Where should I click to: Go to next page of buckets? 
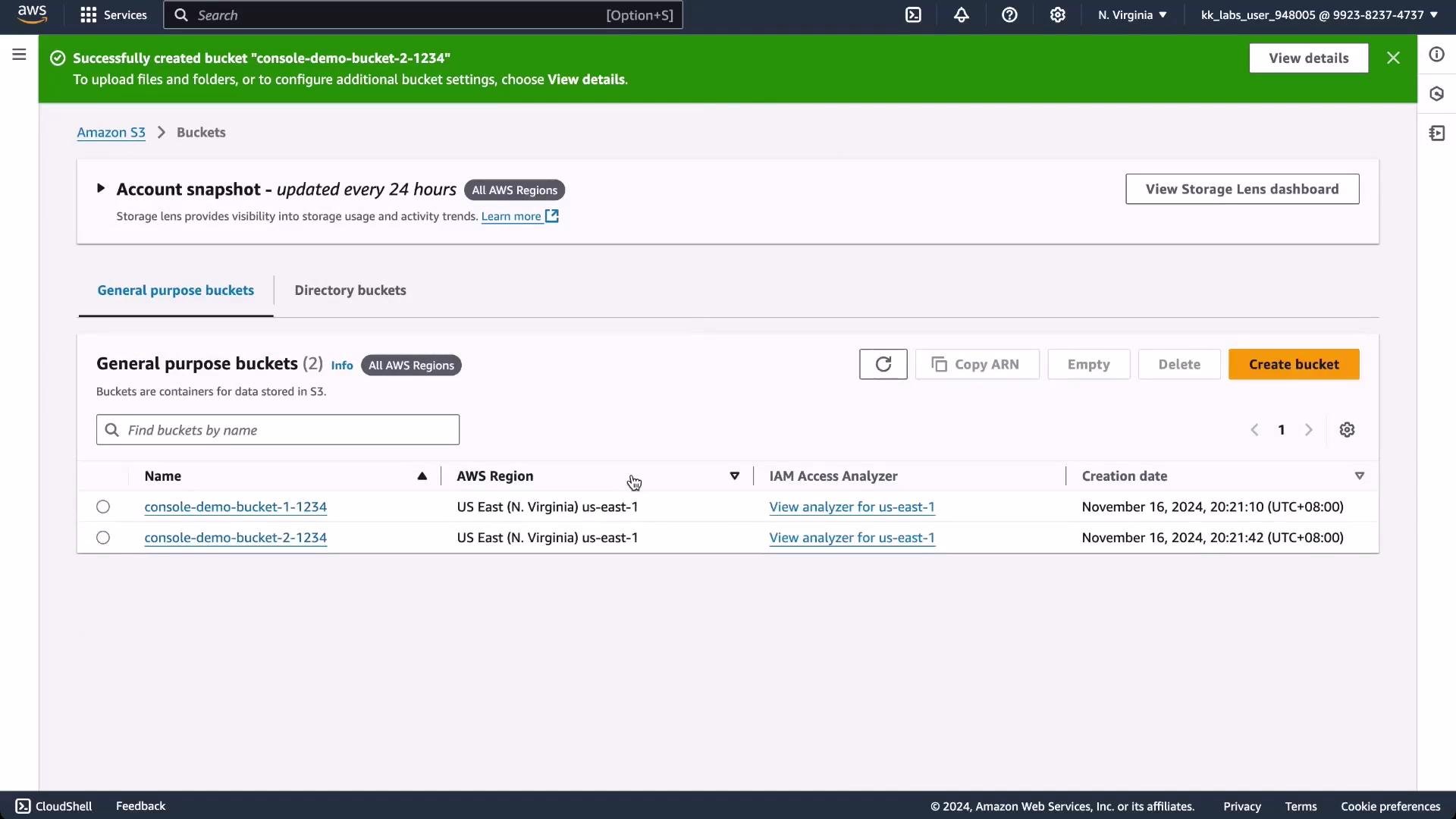1308,430
